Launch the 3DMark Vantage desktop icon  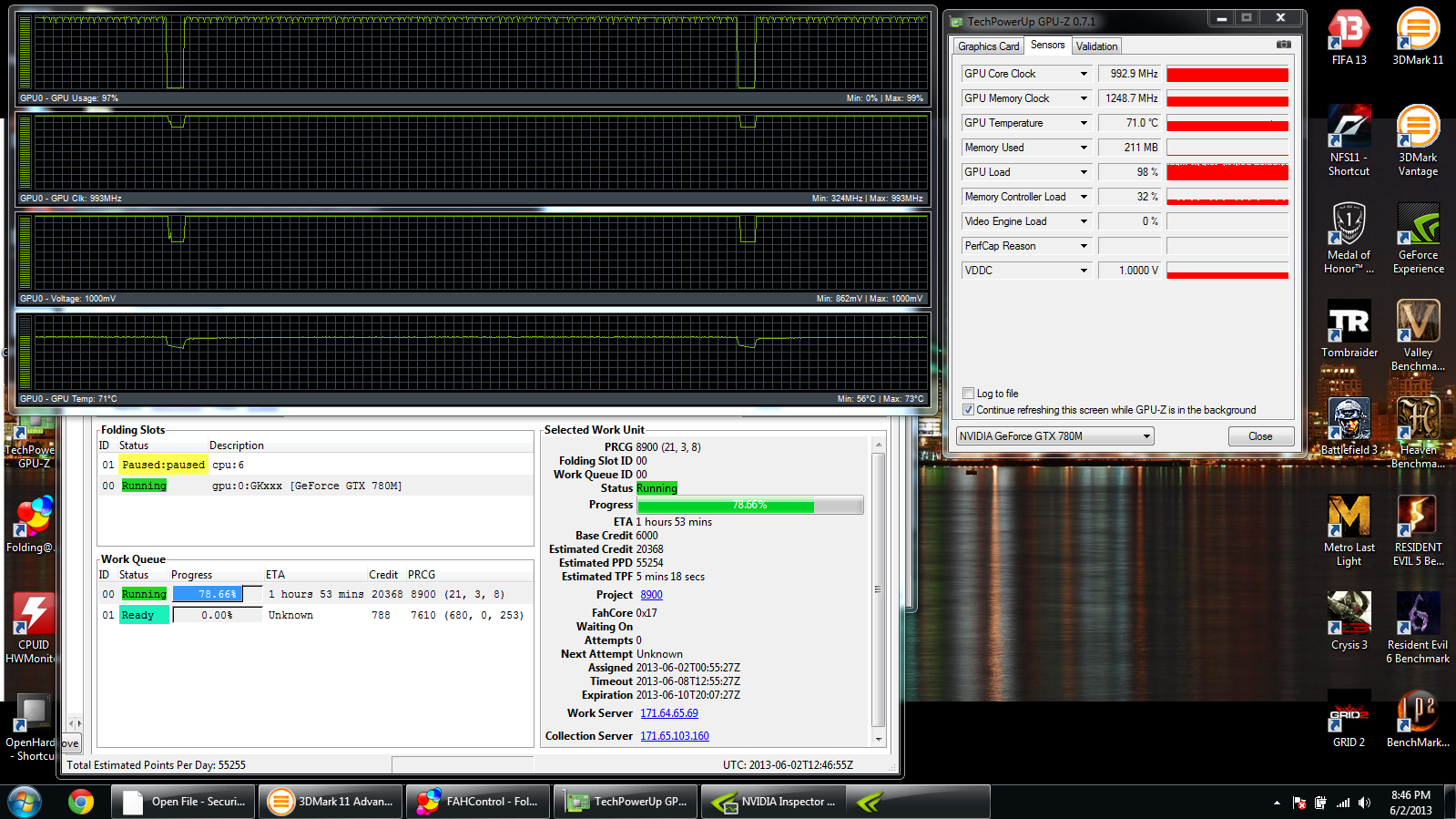pyautogui.click(x=1418, y=141)
